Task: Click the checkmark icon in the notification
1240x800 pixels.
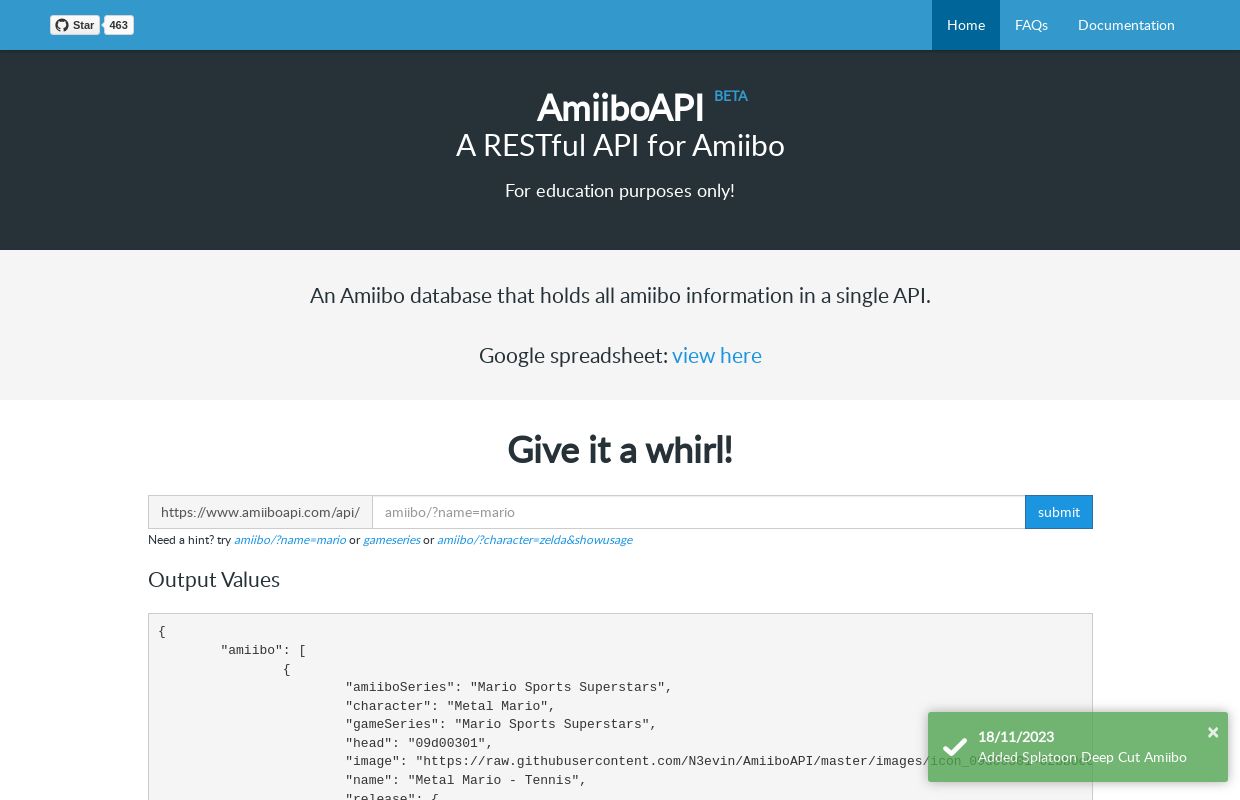Action: [955, 747]
